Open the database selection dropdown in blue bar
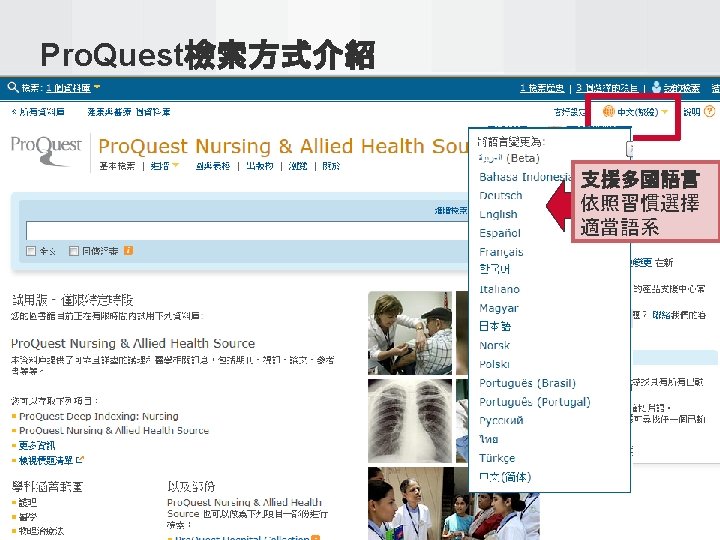 click(73, 87)
